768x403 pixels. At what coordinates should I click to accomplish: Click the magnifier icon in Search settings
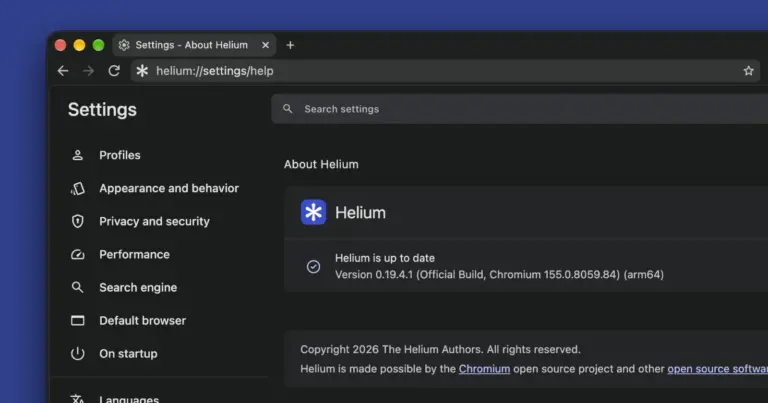click(288, 109)
